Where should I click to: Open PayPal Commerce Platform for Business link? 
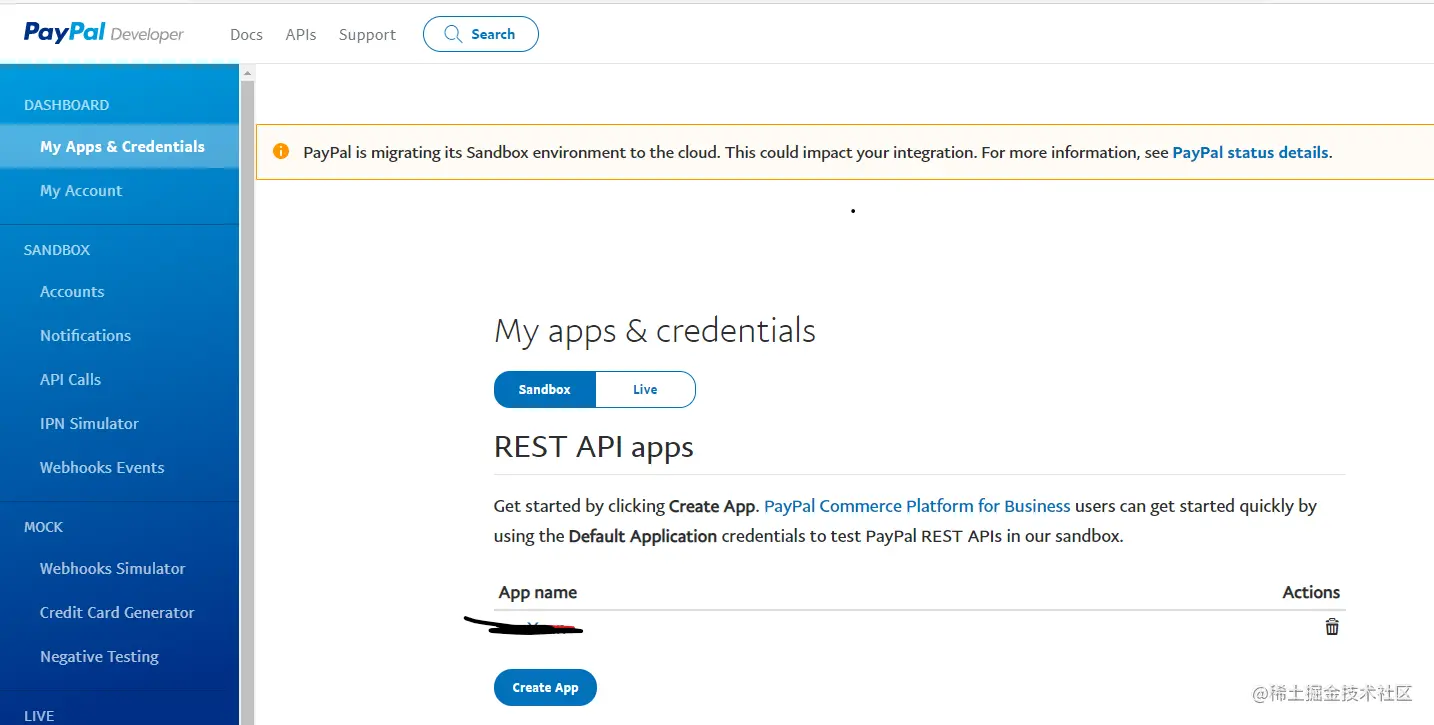917,506
